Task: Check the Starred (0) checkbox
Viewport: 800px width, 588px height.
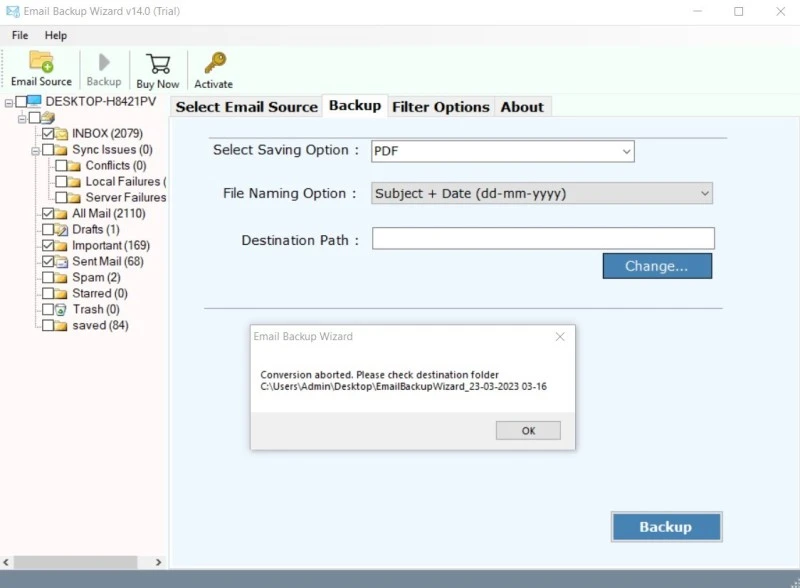Action: point(48,293)
